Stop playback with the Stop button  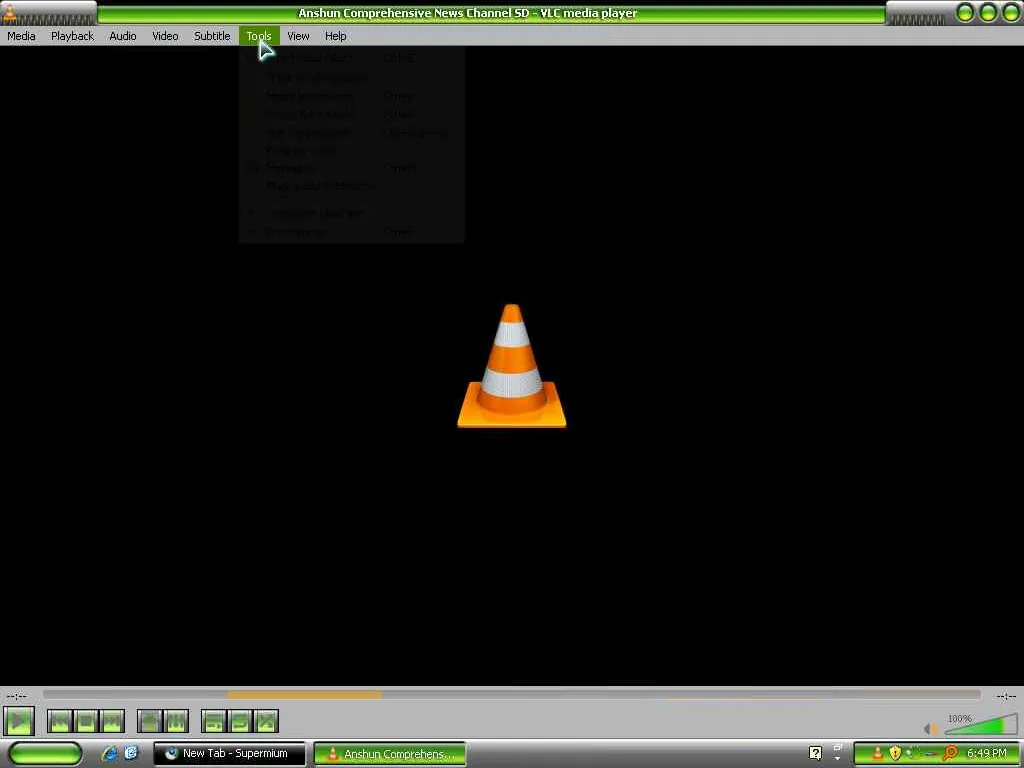click(x=86, y=722)
